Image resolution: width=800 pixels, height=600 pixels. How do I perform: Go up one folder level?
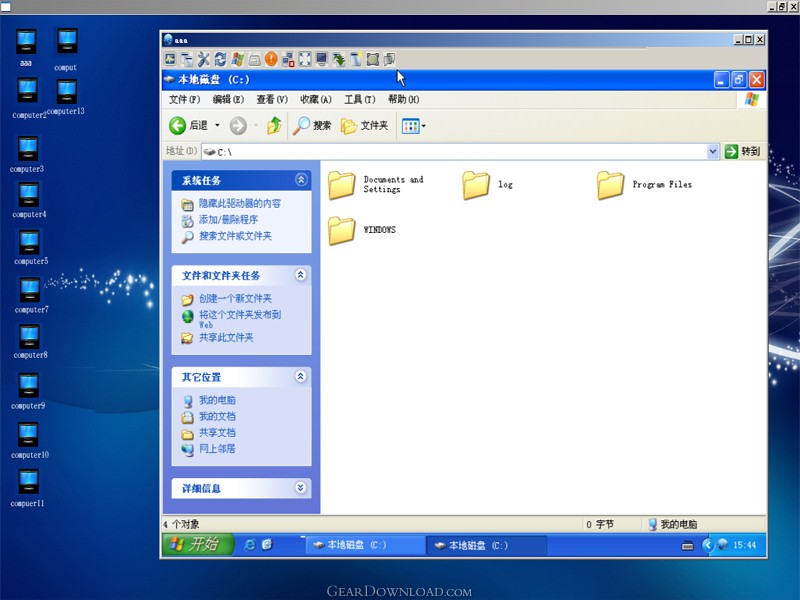pos(274,126)
